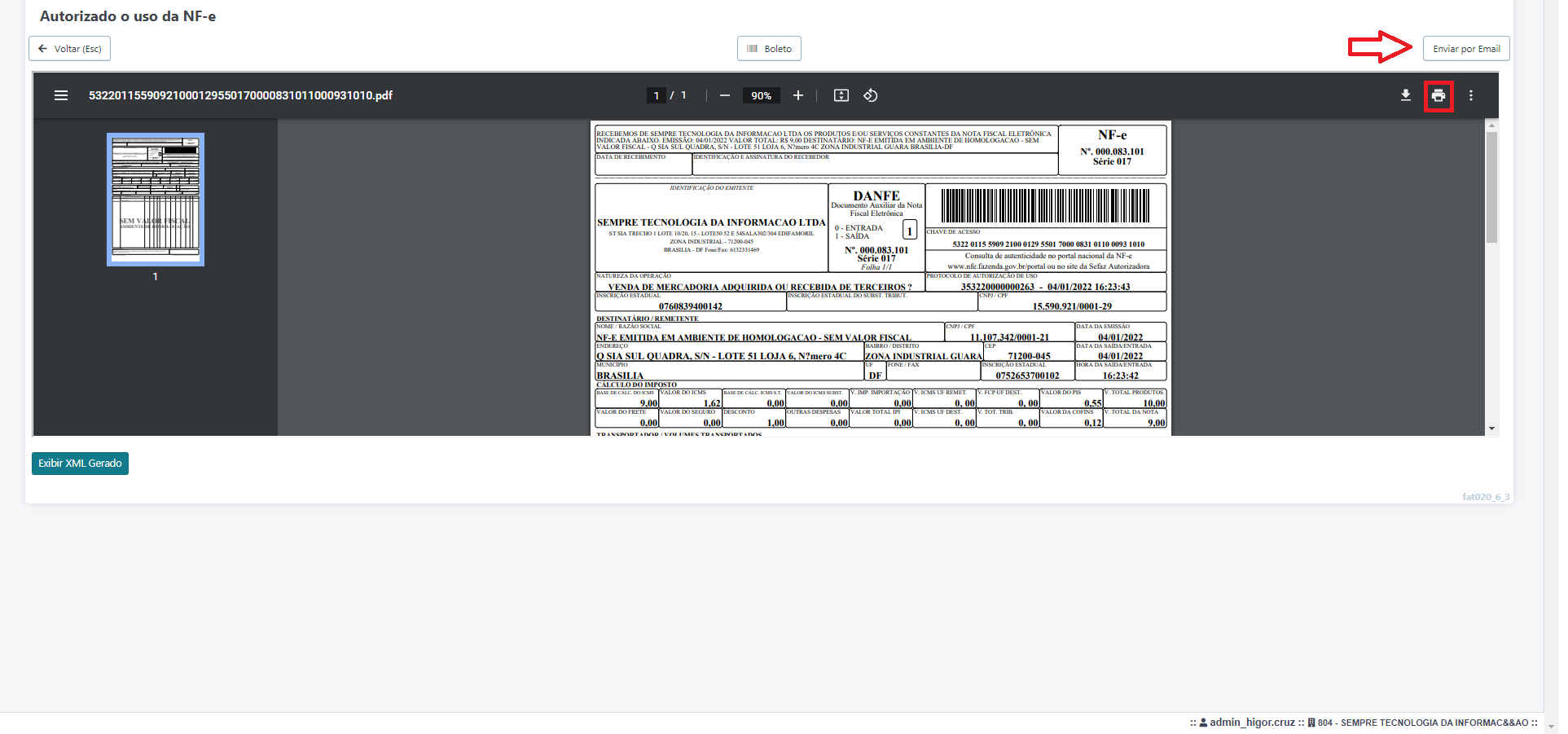Click the 'SEMPRE TECNOLOGIA DA INFORMACAO LTDA' issuer name
Screen dimensions: 1568x734
point(711,222)
